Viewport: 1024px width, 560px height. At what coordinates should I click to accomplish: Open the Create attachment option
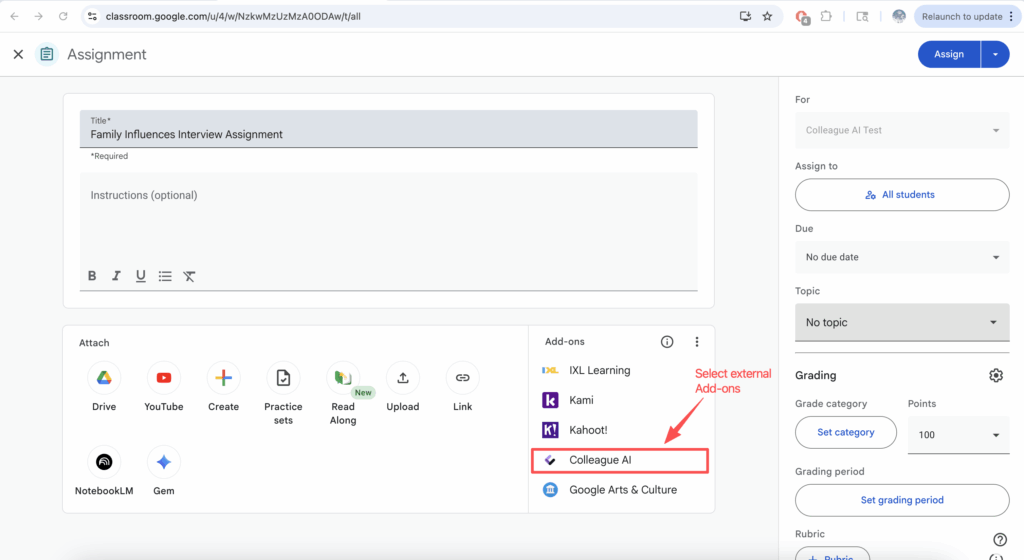223,378
